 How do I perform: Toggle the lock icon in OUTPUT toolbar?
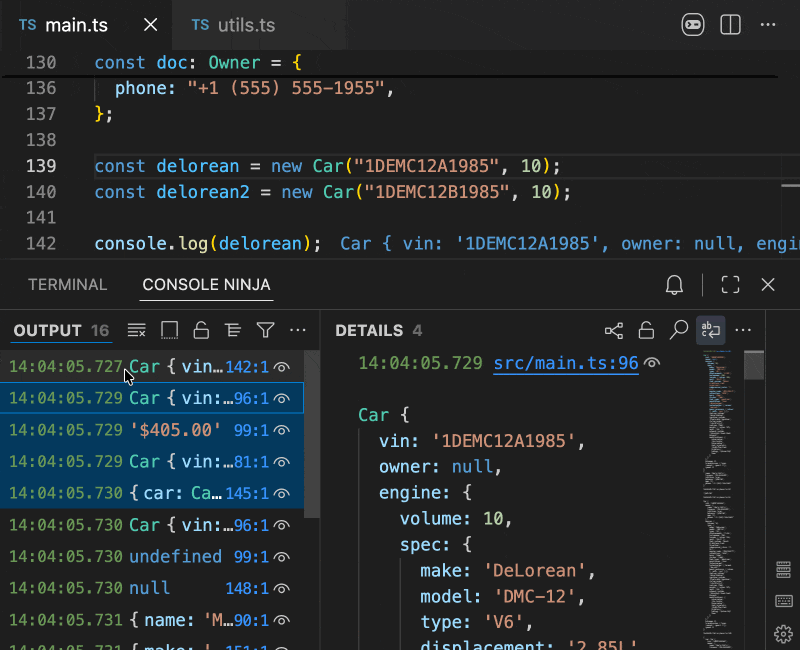click(x=201, y=330)
